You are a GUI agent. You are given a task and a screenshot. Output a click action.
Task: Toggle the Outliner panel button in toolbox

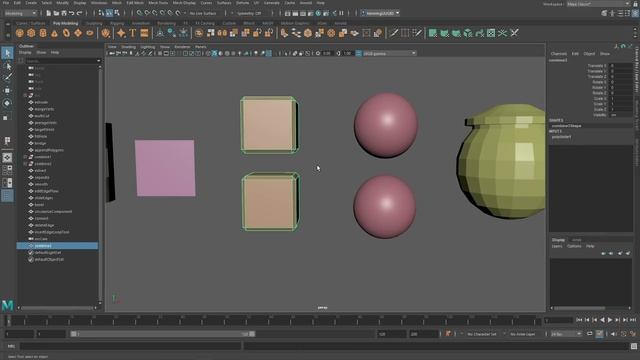pyautogui.click(x=7, y=196)
